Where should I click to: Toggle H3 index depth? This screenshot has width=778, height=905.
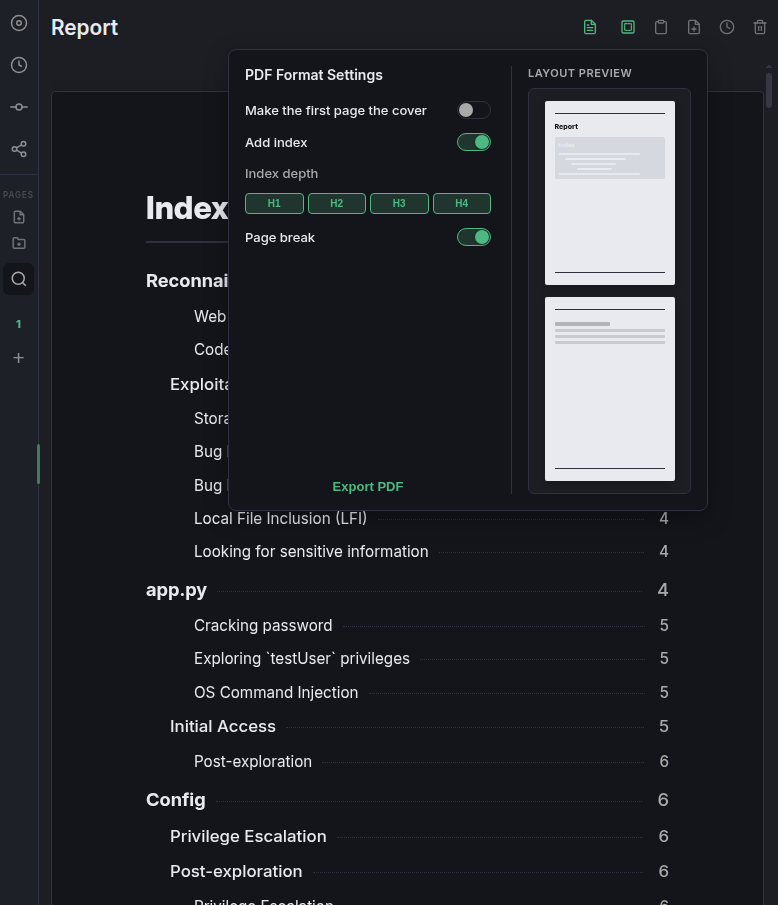[399, 204]
